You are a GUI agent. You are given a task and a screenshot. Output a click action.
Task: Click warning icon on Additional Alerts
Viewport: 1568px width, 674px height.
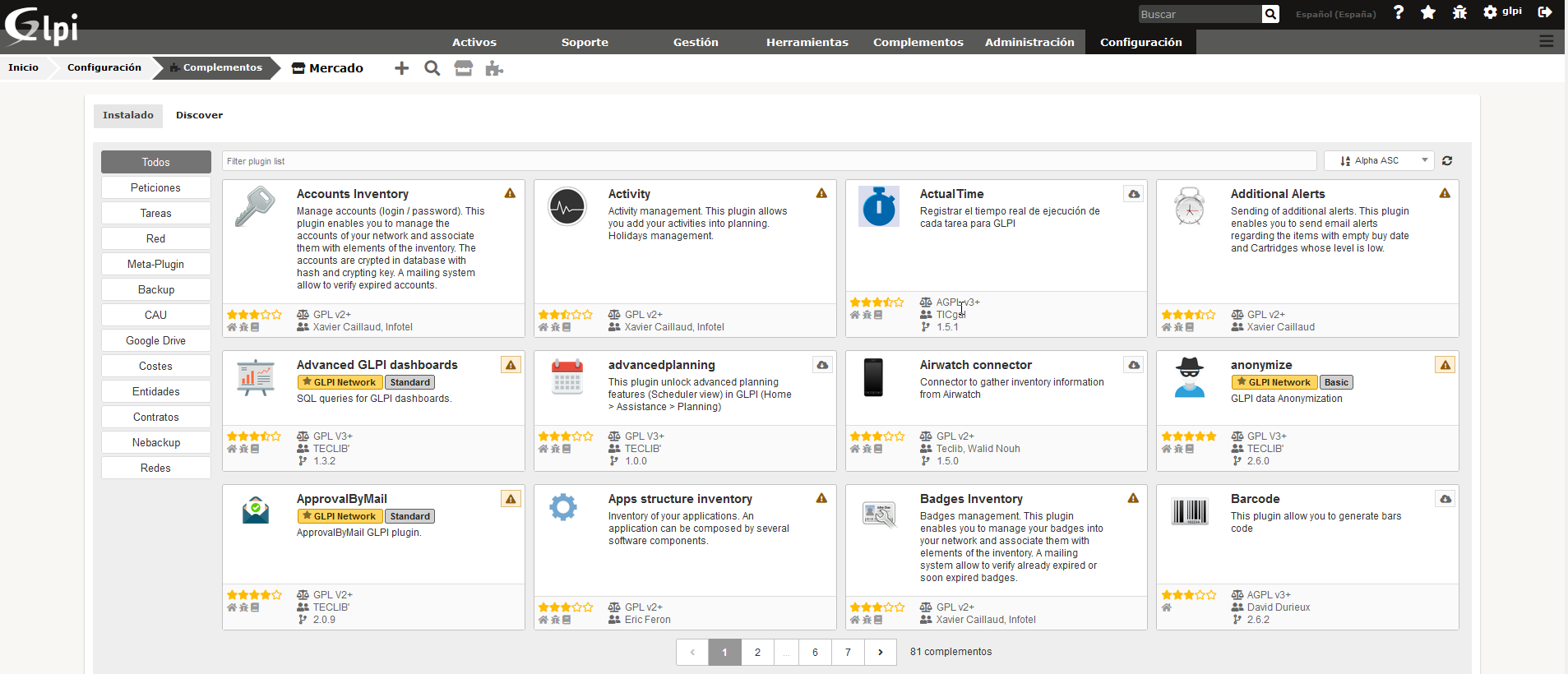pyautogui.click(x=1445, y=193)
